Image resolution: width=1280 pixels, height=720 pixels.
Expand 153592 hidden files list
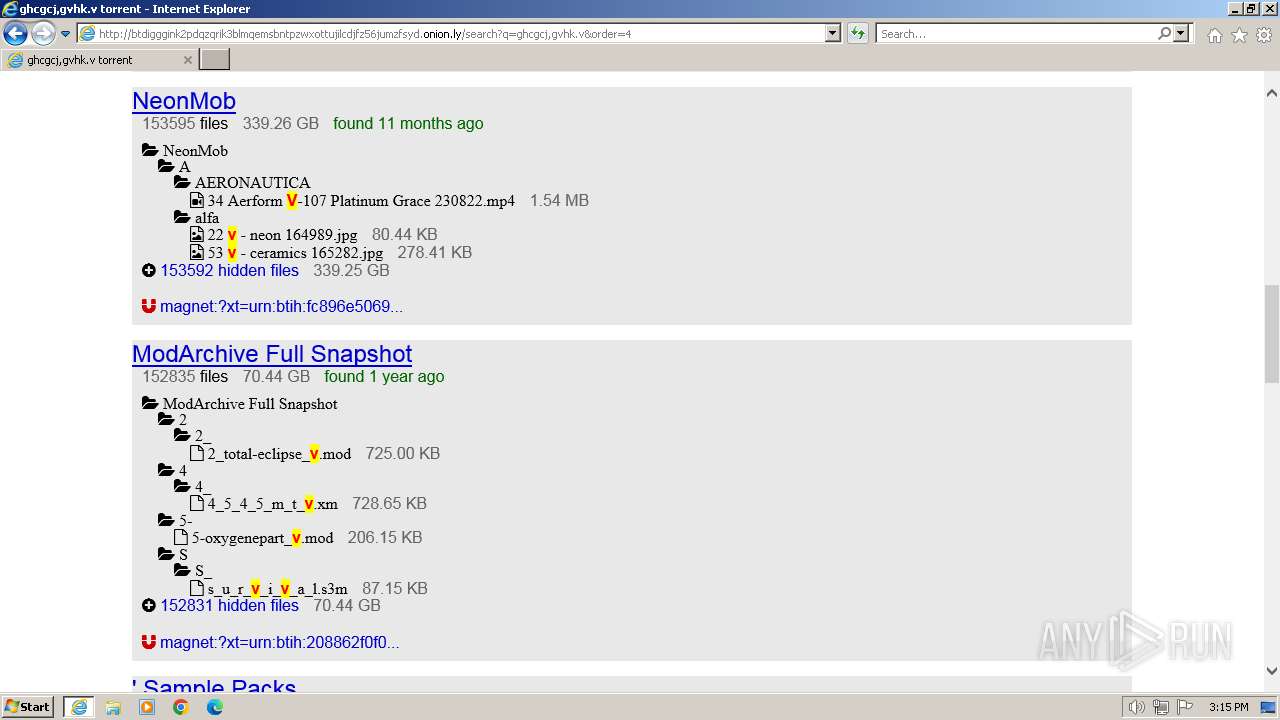(229, 270)
